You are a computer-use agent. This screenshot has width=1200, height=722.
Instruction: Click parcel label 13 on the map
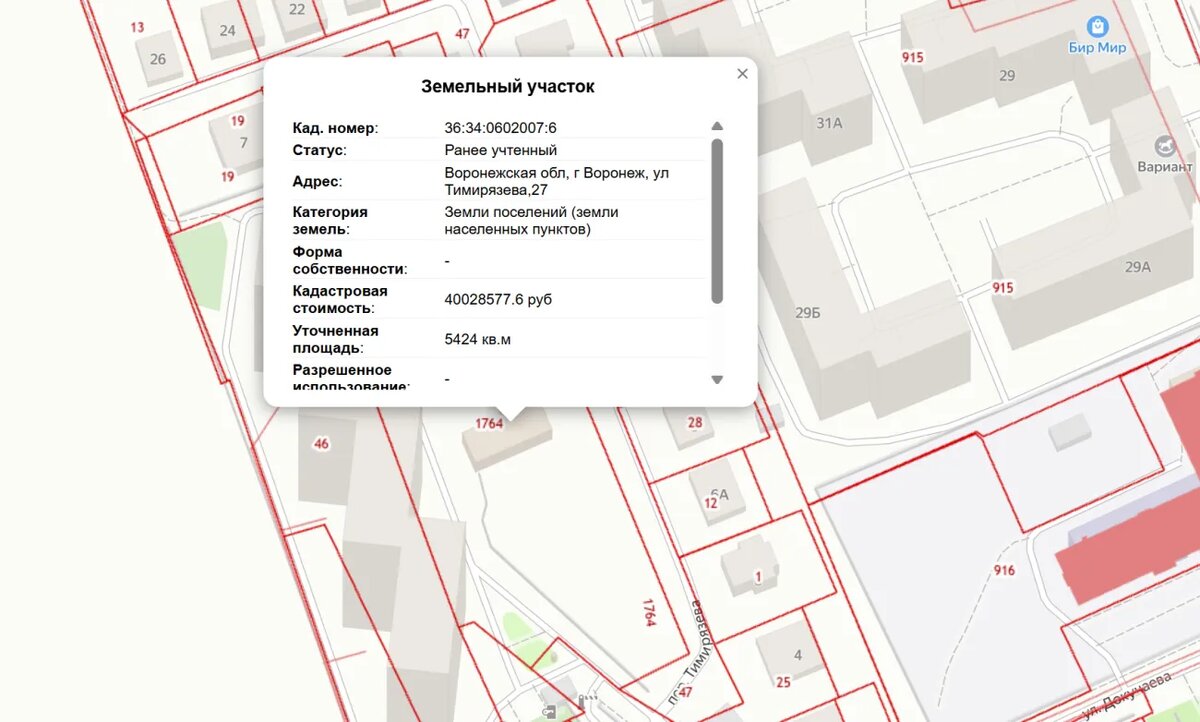tap(137, 27)
